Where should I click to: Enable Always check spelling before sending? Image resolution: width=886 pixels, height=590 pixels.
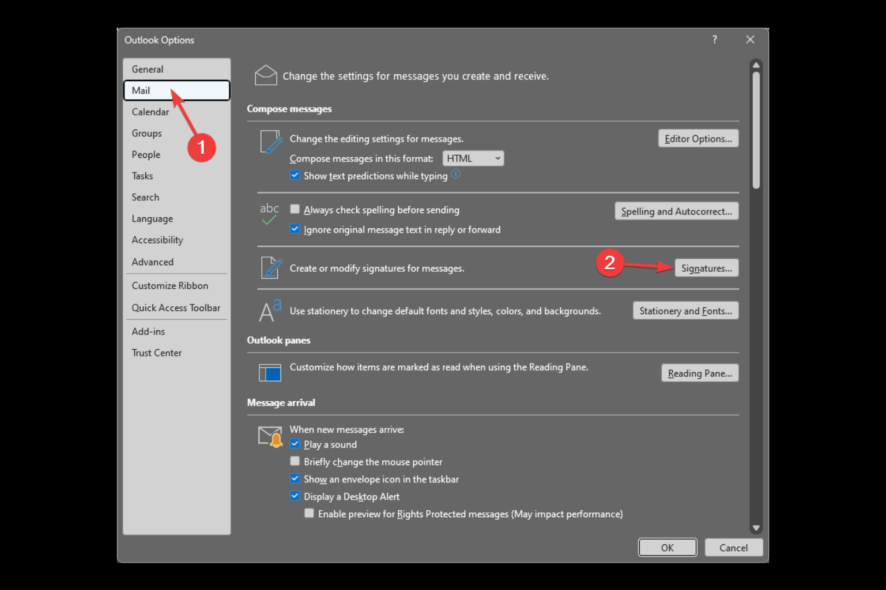(295, 209)
